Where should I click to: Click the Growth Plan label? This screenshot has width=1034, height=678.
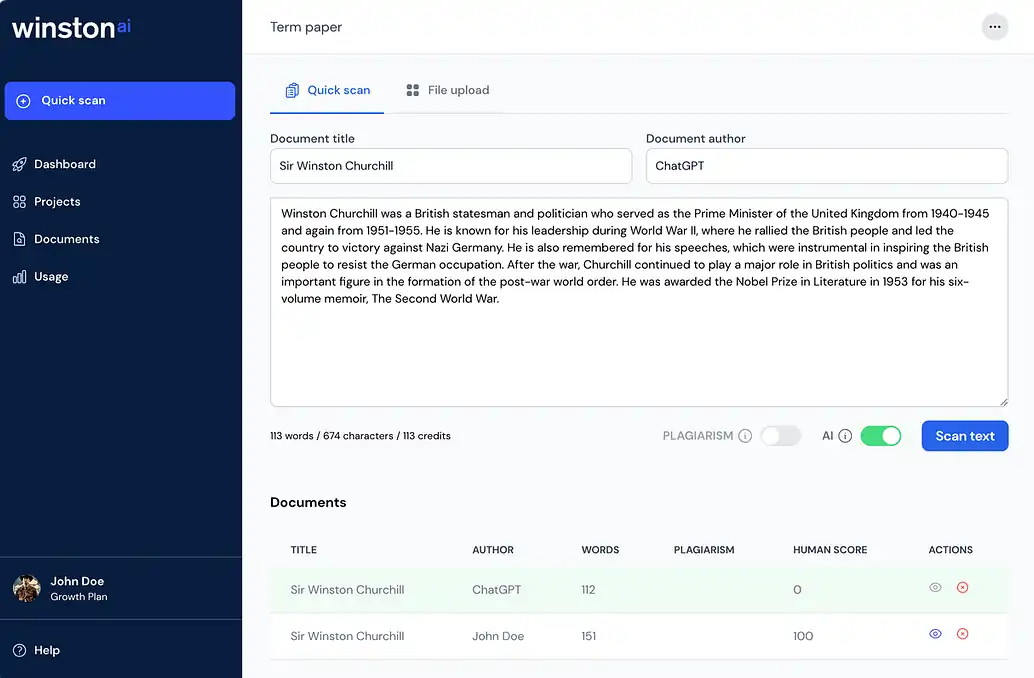click(79, 597)
